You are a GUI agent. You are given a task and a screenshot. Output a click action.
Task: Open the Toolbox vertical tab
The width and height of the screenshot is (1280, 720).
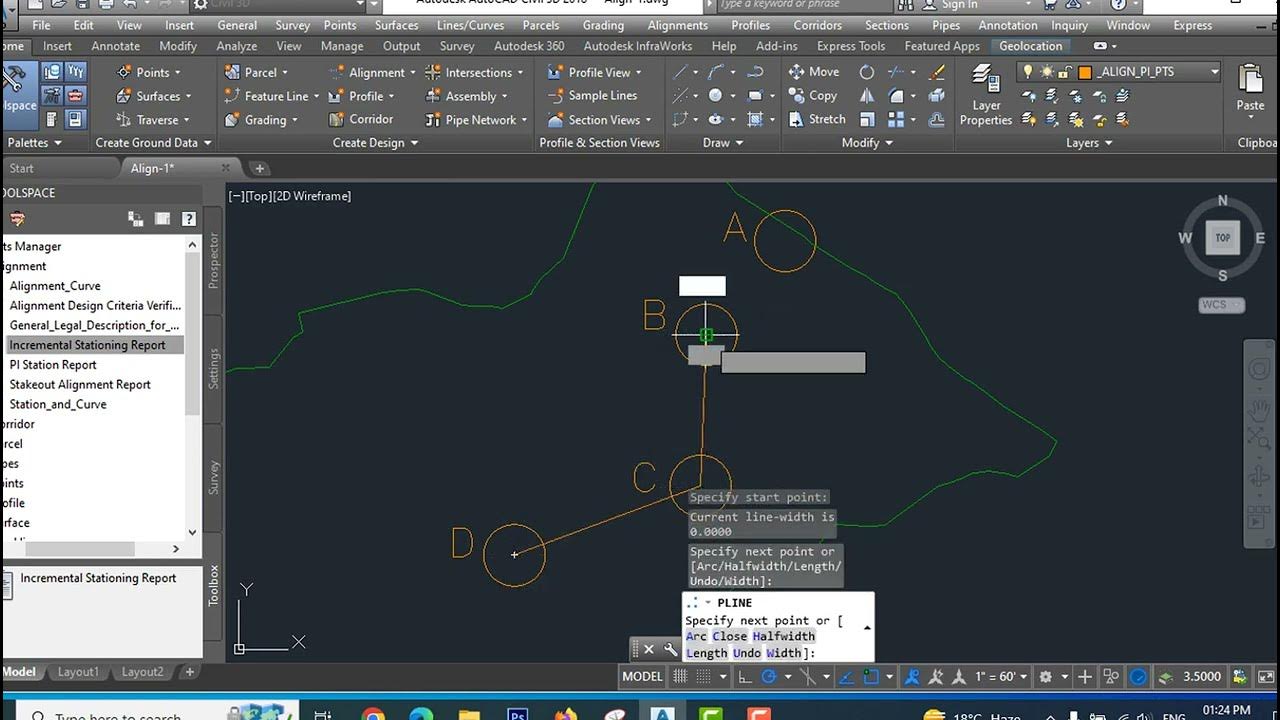pos(213,586)
